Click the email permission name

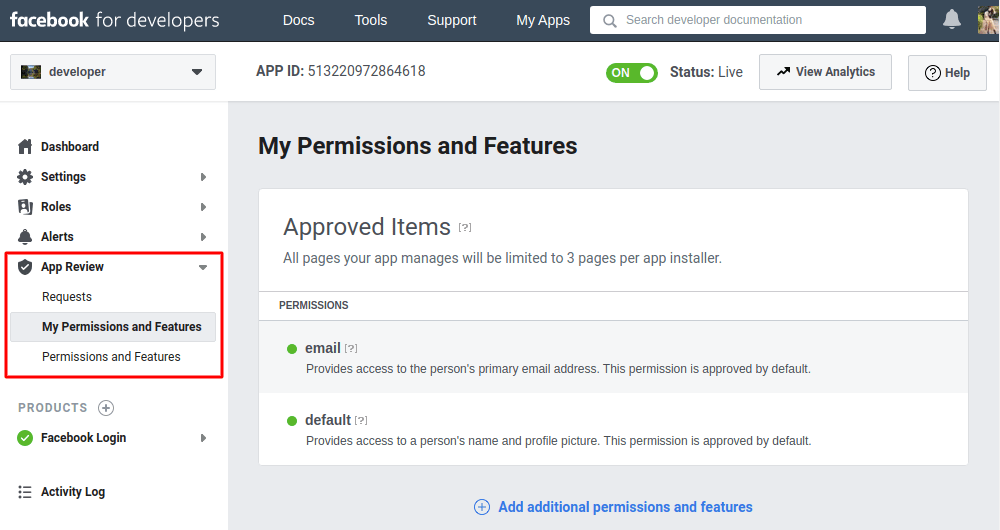323,348
